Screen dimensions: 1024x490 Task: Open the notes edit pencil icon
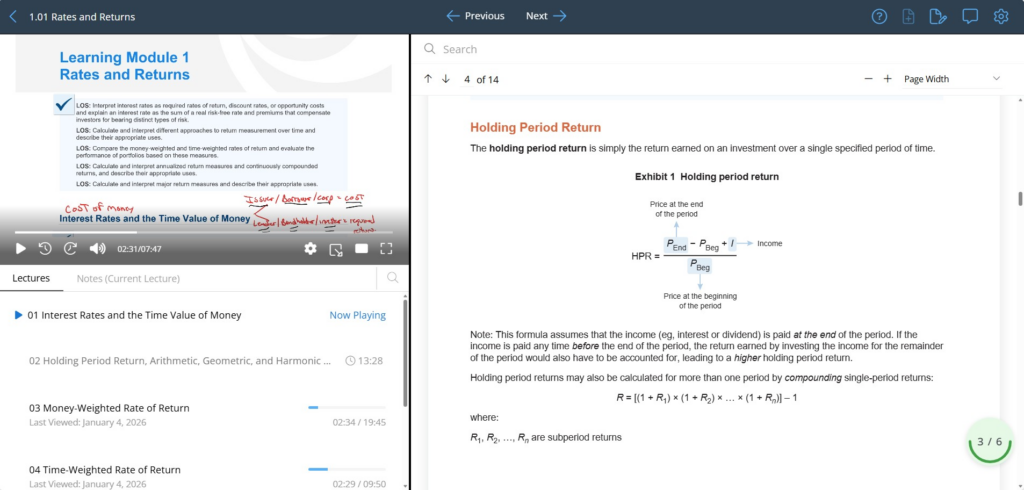point(938,16)
